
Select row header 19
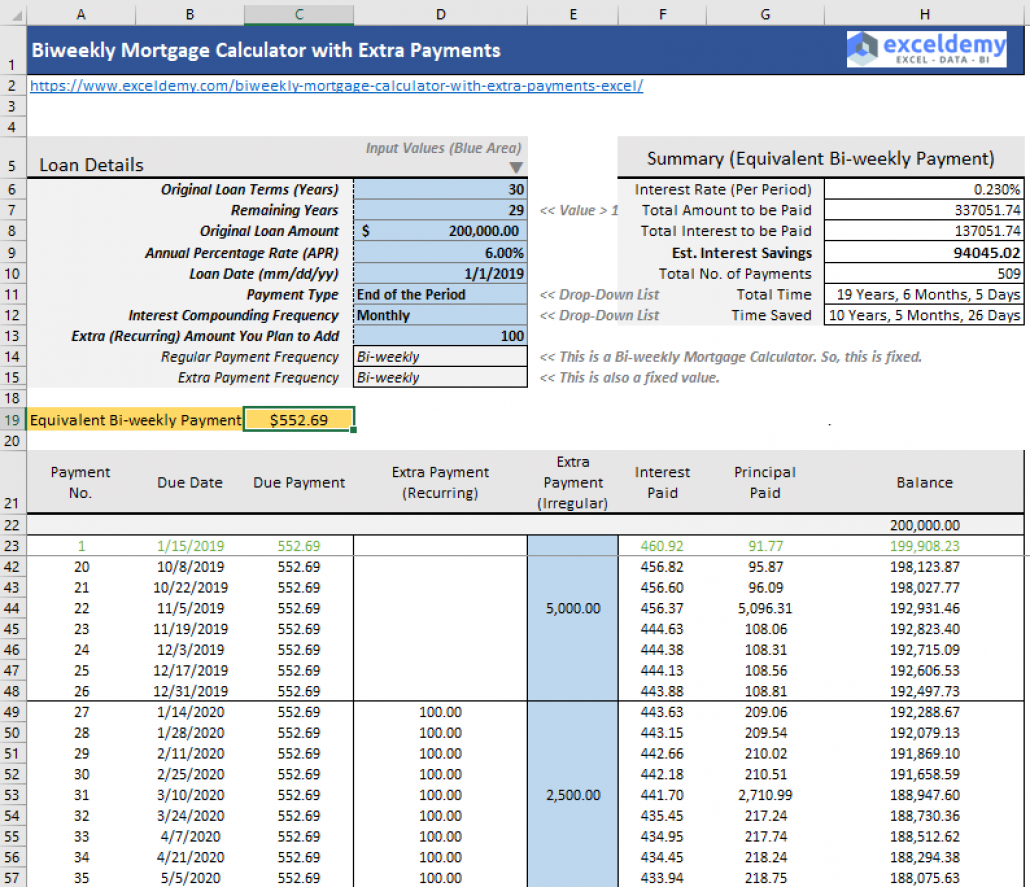(x=12, y=420)
